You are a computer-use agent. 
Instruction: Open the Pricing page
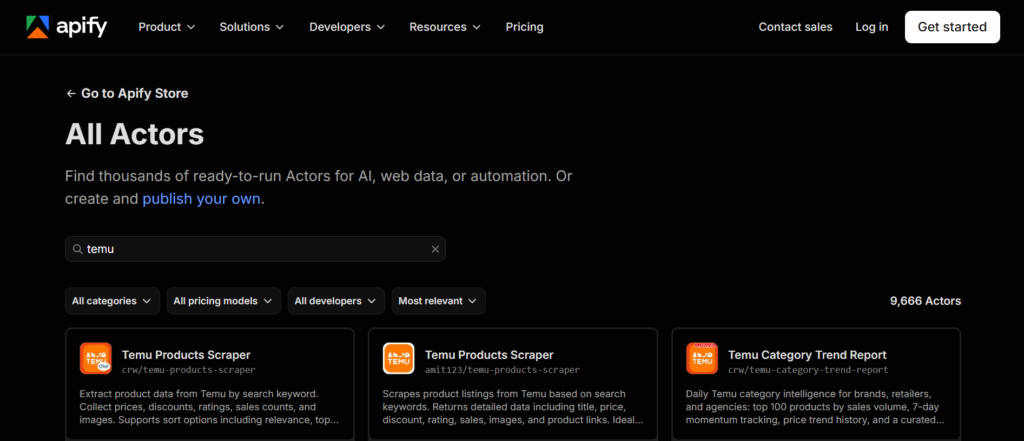524,27
